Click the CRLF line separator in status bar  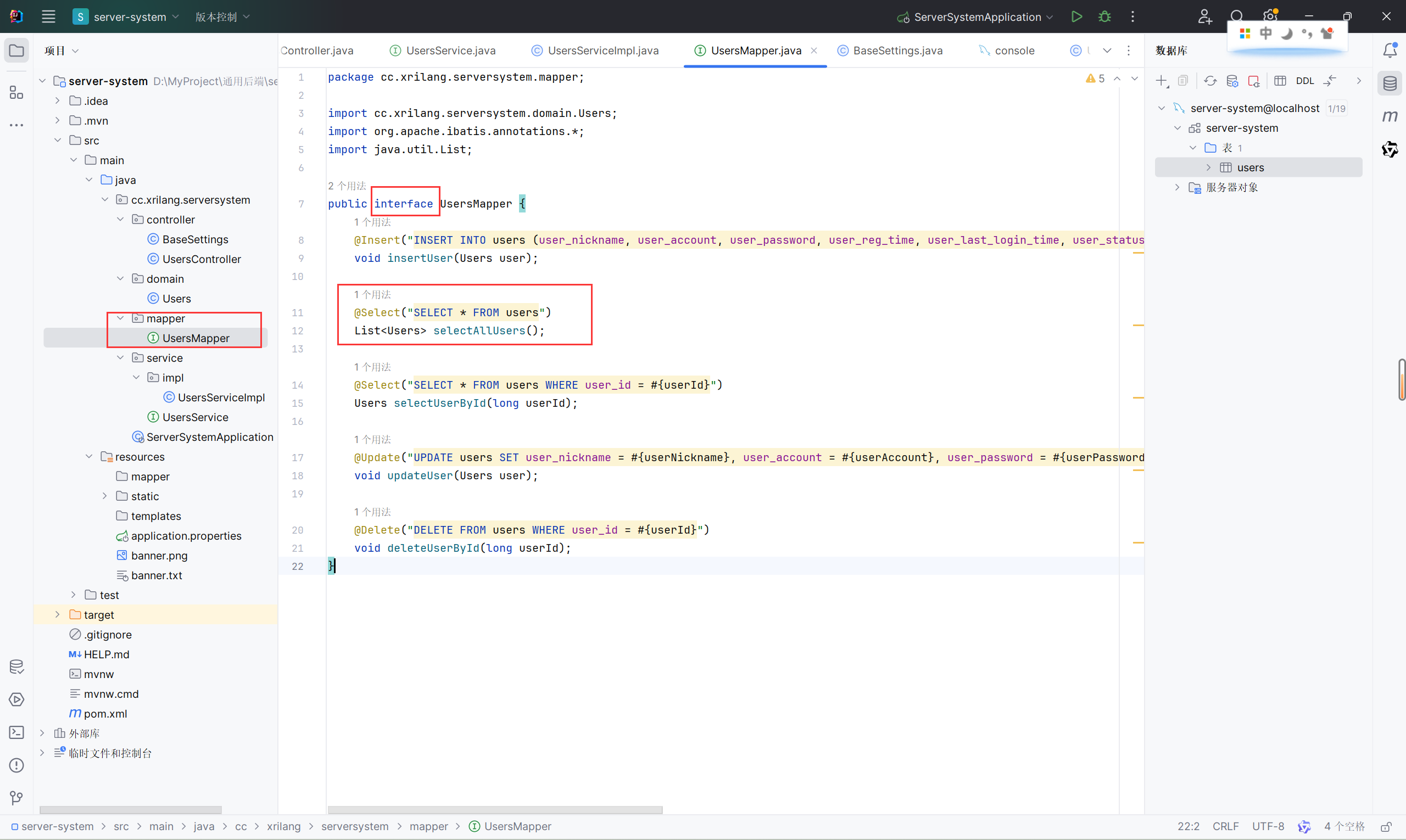click(1225, 826)
